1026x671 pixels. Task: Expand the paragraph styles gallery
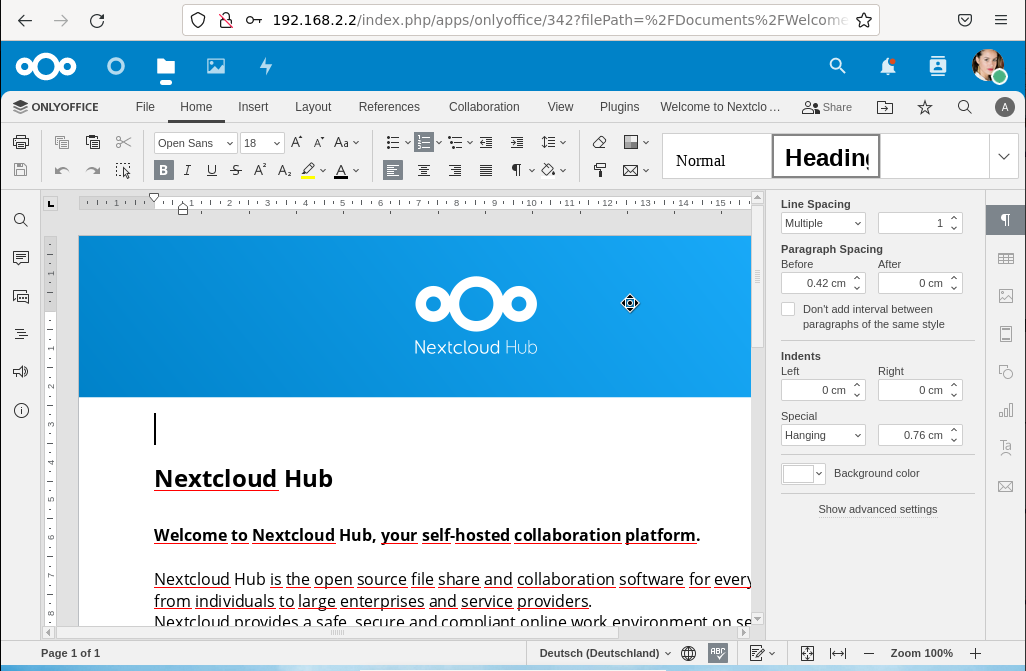[x=1004, y=156]
